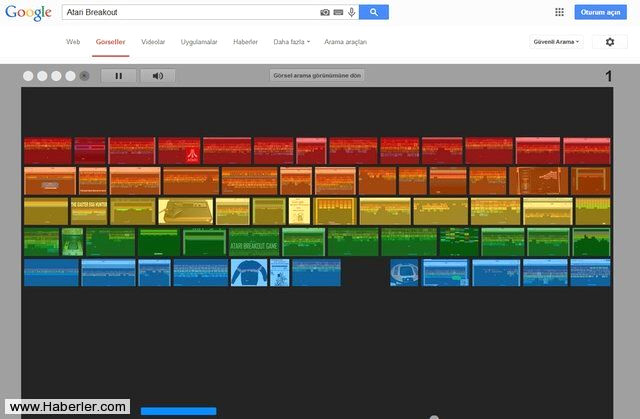Screen dimensions: 640x419
Task: Open the settings gear icon
Action: coord(610,42)
